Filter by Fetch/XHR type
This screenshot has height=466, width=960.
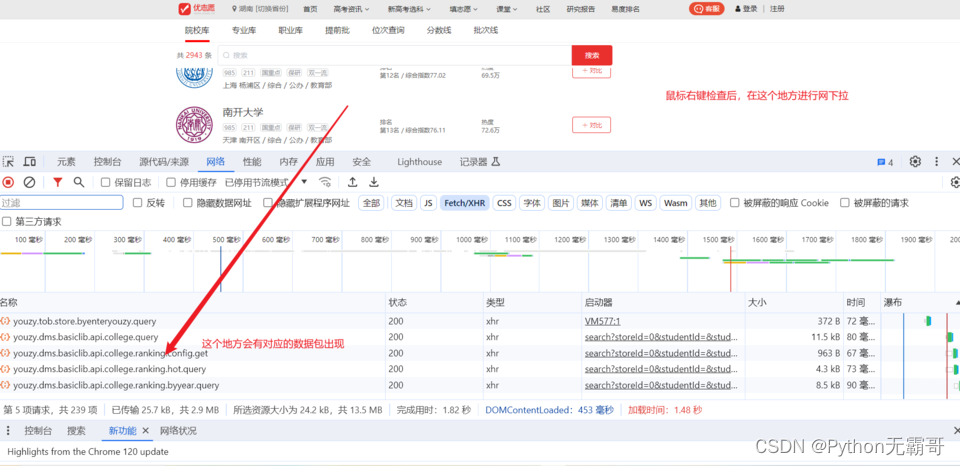point(465,203)
